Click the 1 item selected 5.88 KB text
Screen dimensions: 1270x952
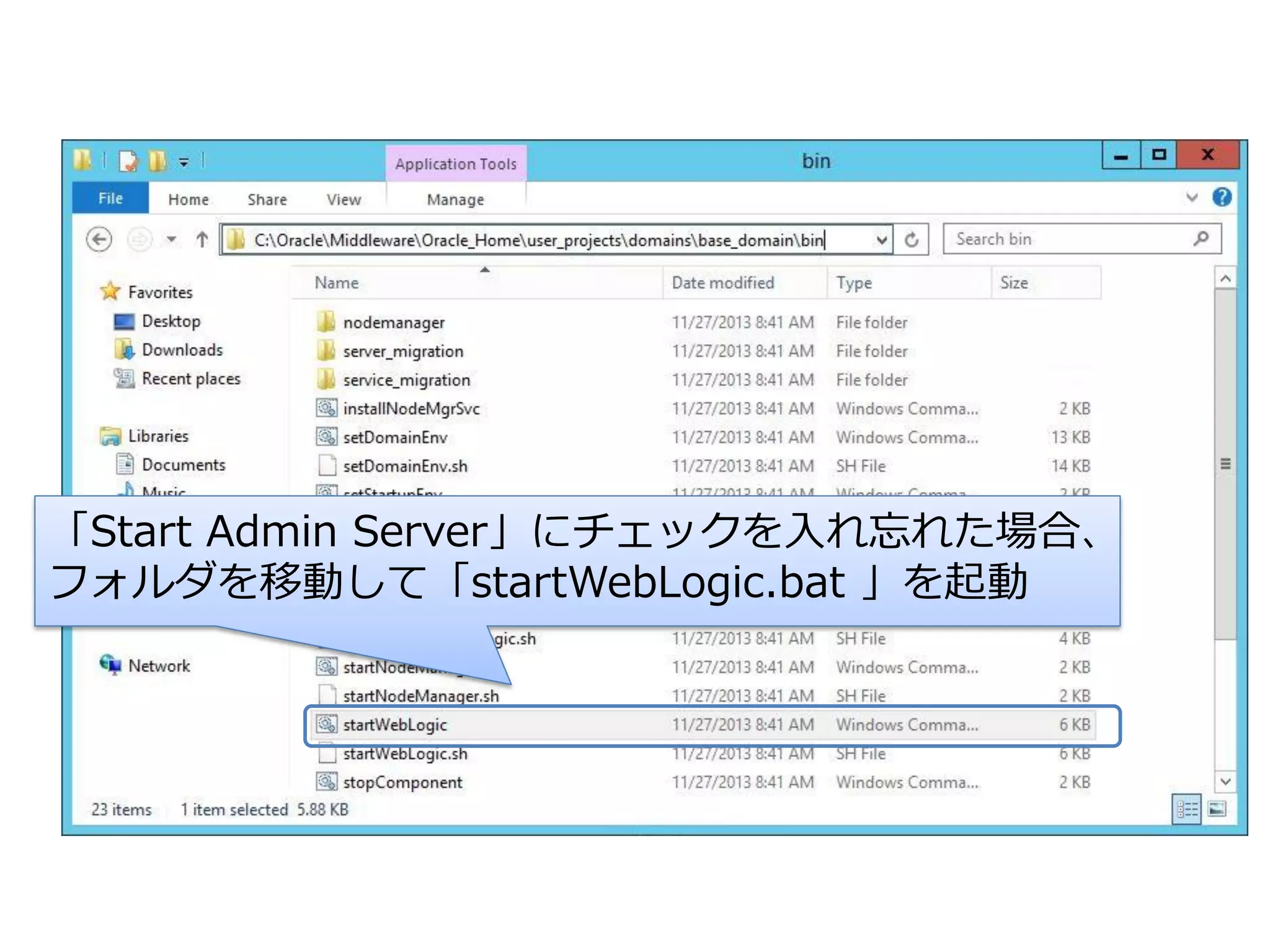click(x=265, y=809)
